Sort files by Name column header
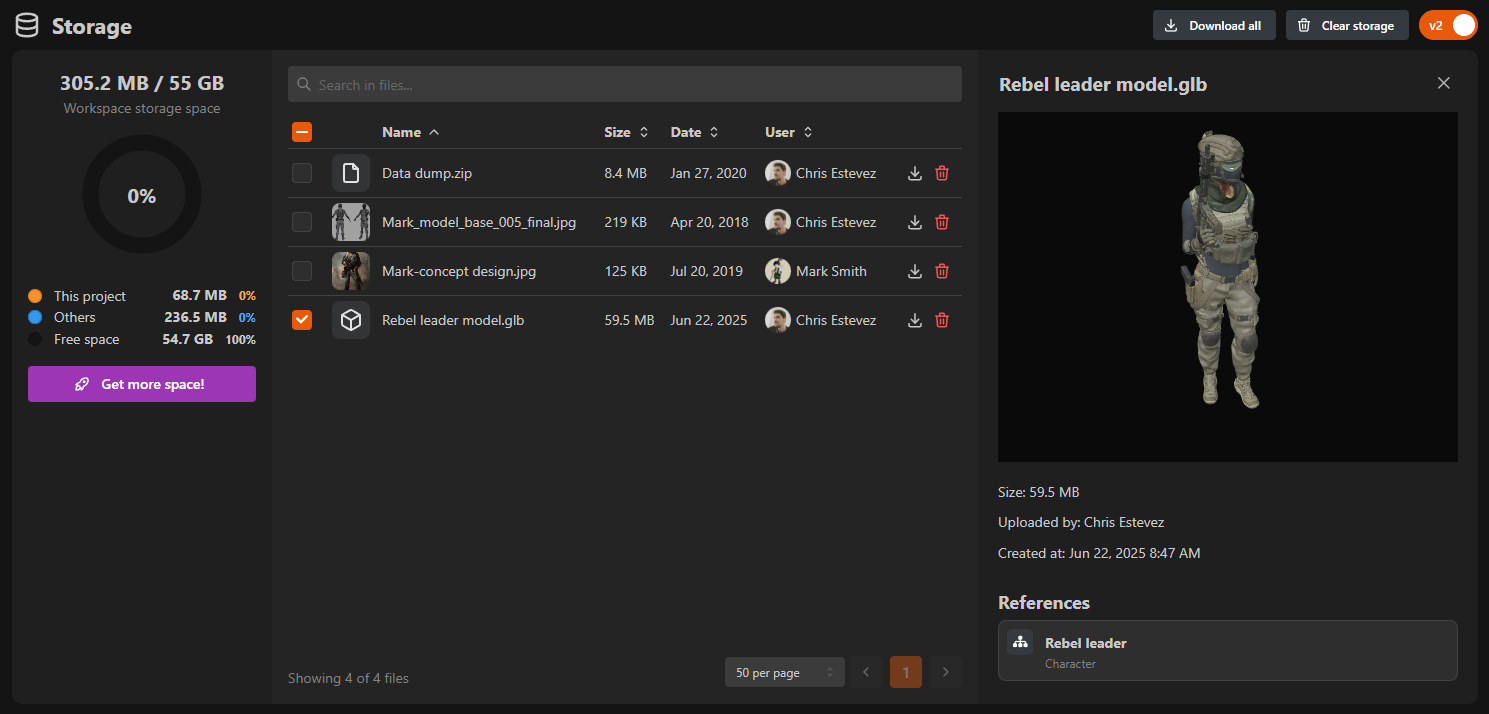1489x714 pixels. click(410, 132)
